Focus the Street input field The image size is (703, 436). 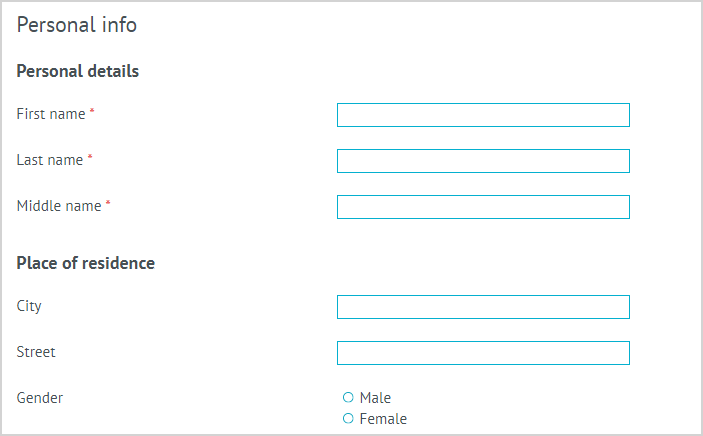[x=483, y=353]
